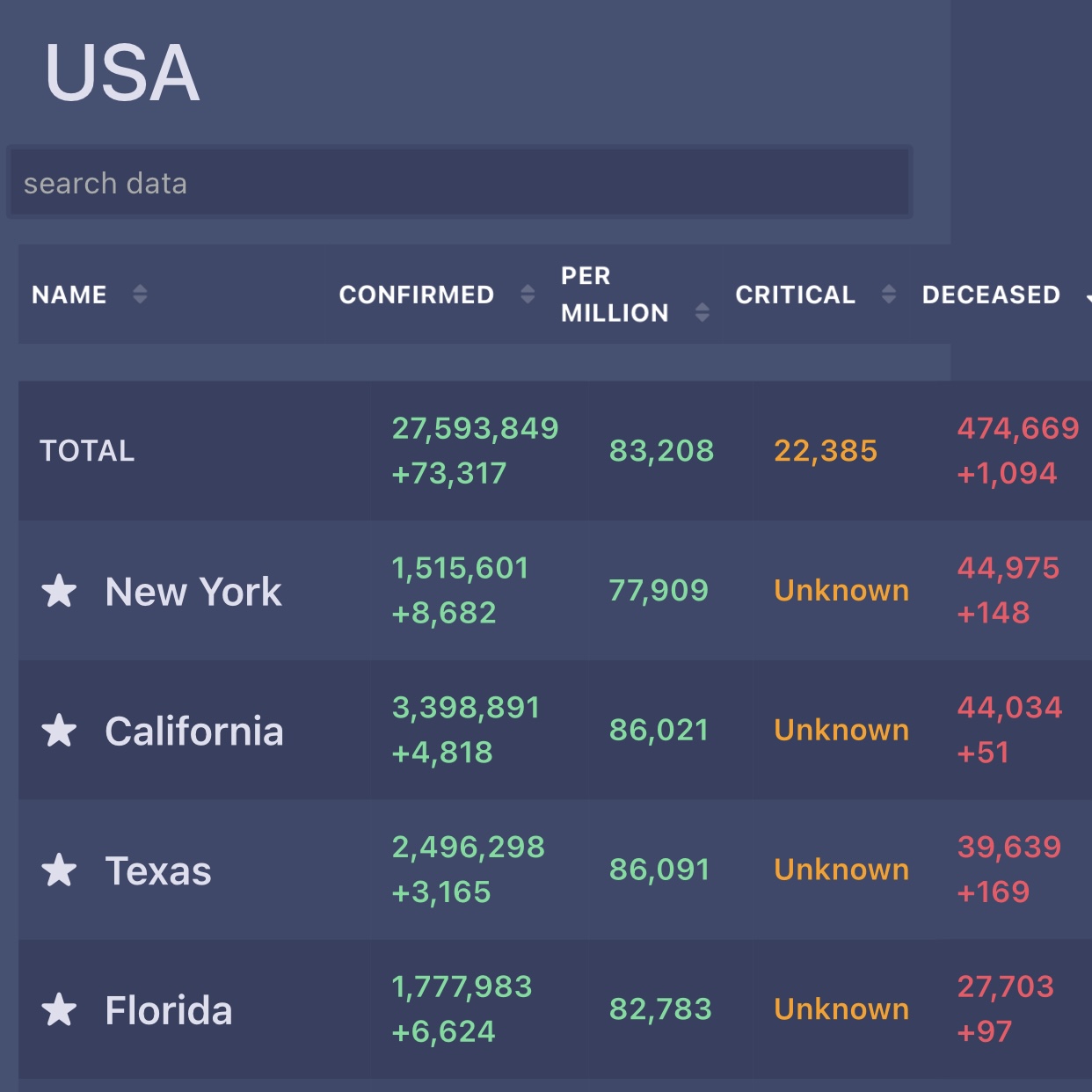This screenshot has height=1092, width=1092.
Task: Click the TOTAL row label
Action: click(87, 451)
